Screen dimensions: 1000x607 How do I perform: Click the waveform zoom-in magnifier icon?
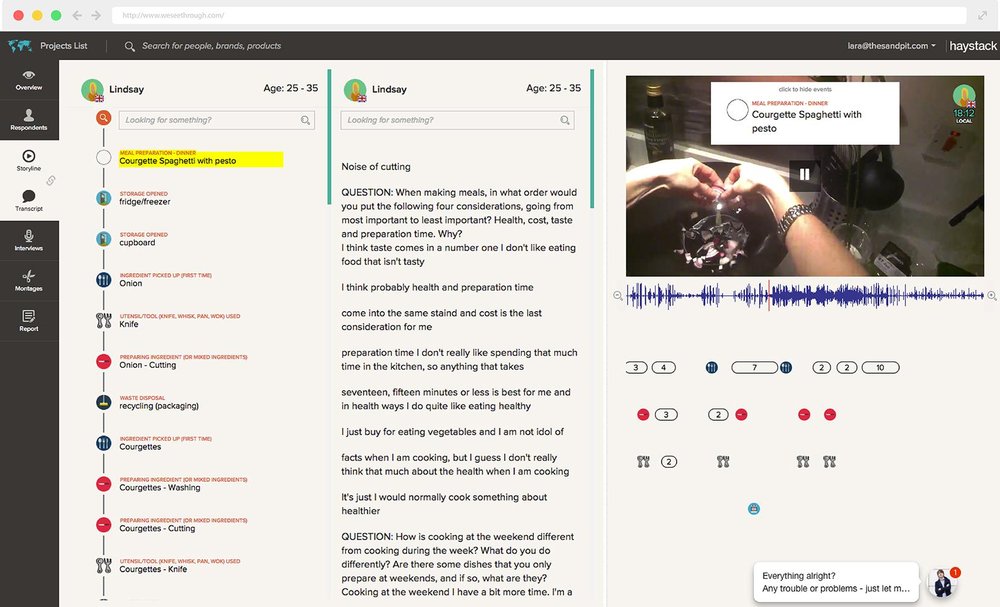click(x=991, y=296)
